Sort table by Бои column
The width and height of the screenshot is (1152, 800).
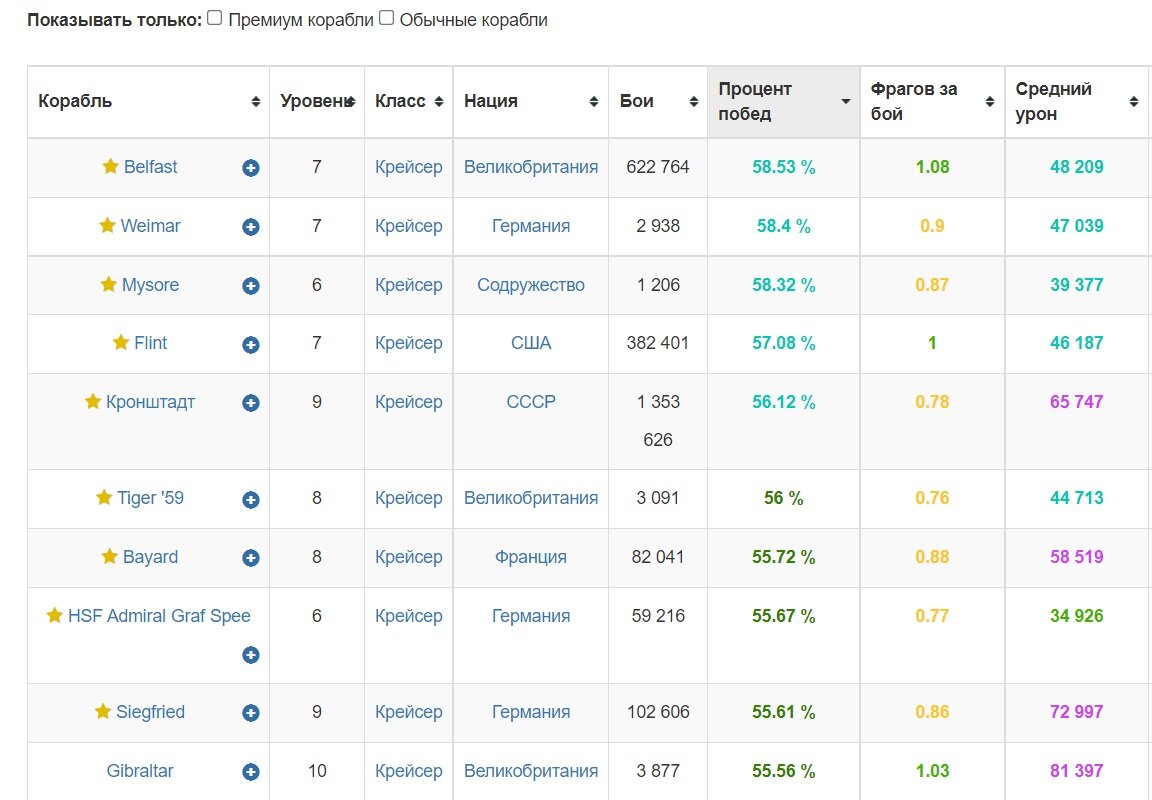point(658,101)
